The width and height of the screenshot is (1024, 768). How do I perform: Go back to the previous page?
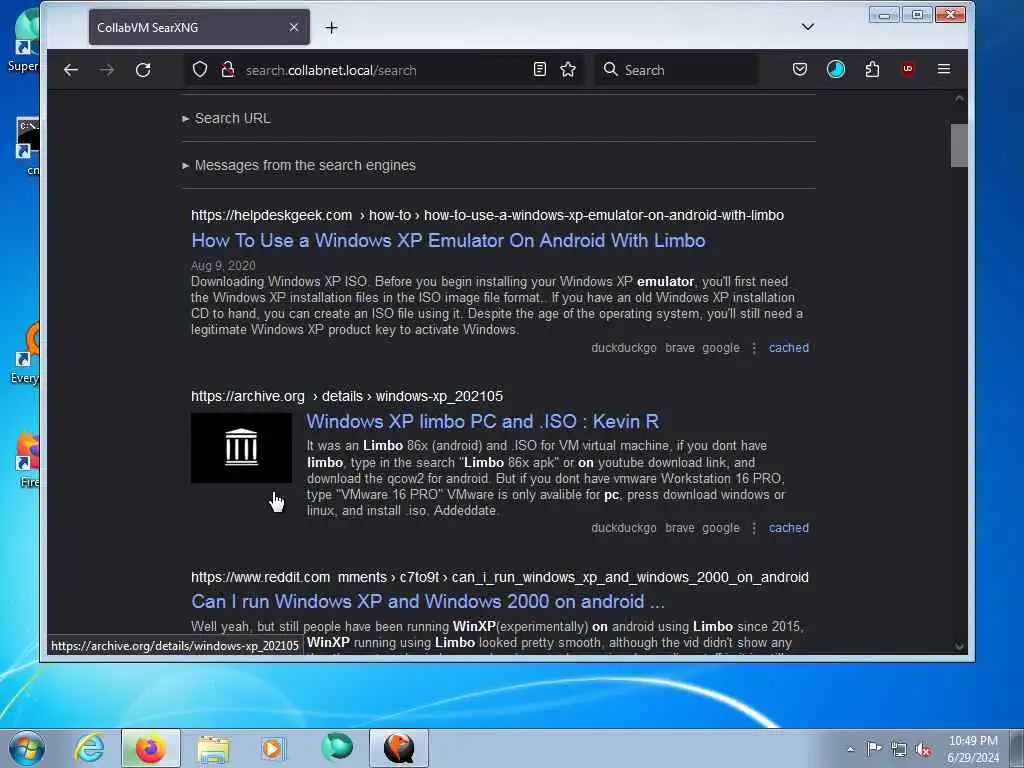coord(71,70)
